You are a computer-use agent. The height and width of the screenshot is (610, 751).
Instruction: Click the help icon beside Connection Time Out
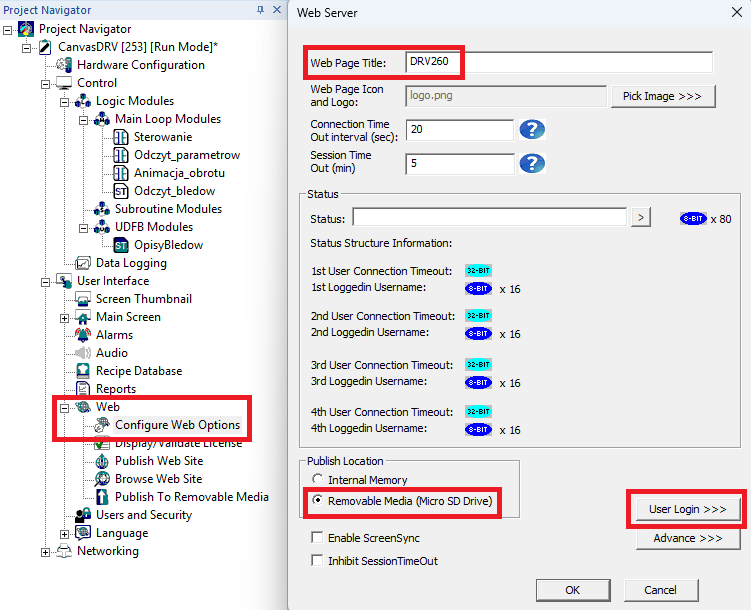[x=532, y=130]
